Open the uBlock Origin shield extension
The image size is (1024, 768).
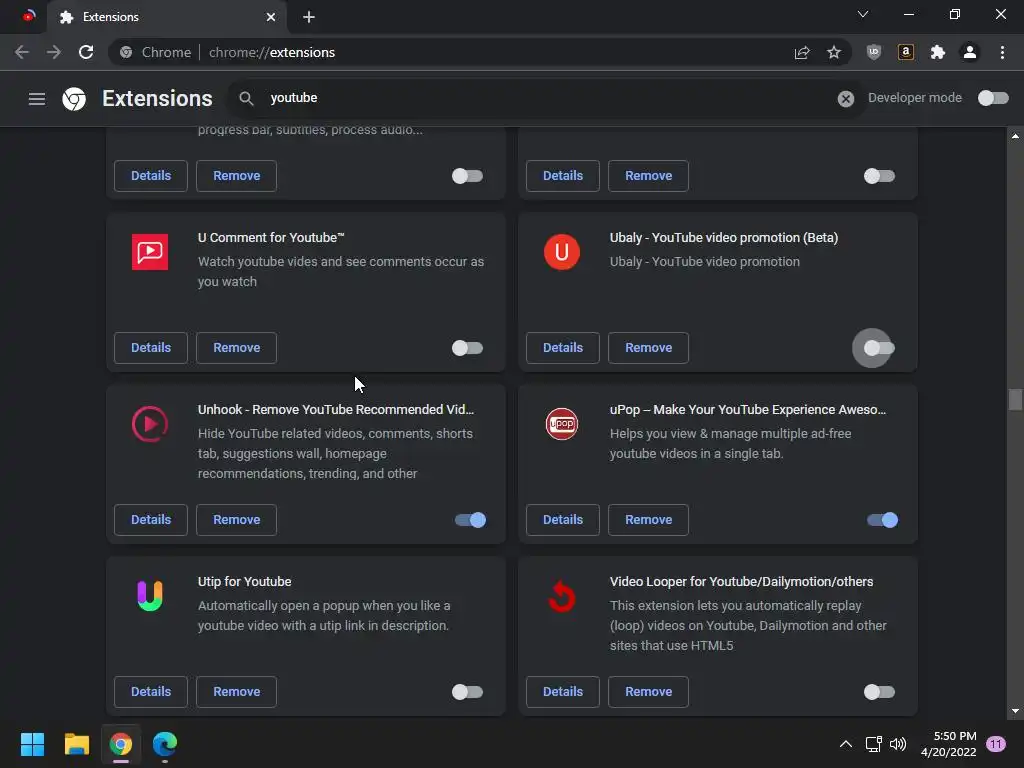pos(874,52)
